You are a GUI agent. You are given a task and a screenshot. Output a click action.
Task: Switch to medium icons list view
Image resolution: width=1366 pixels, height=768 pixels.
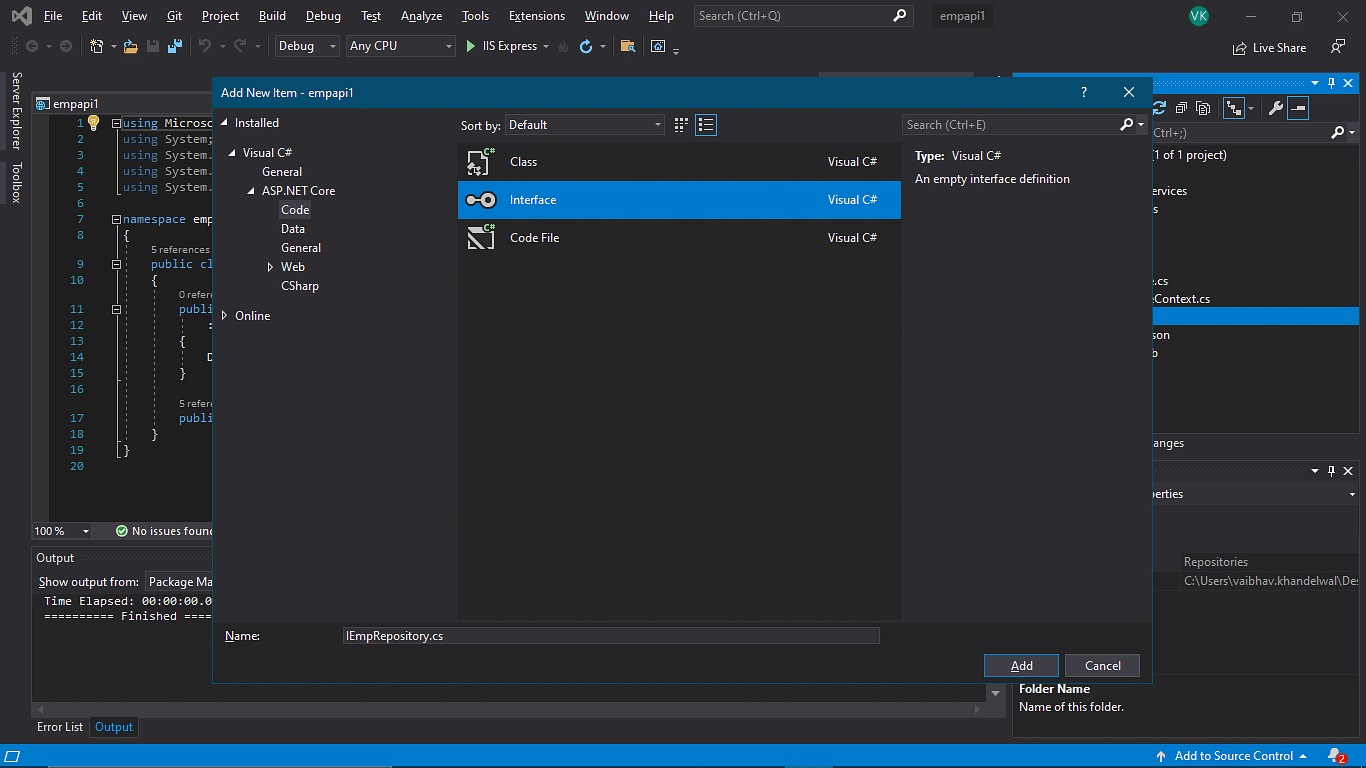point(707,125)
